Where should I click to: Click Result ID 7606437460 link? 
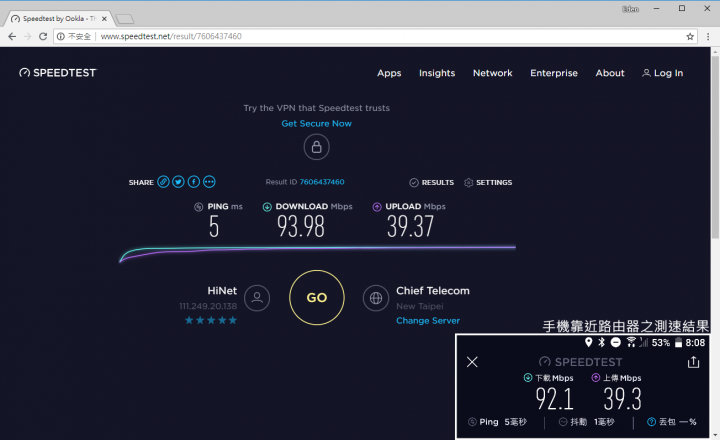coord(321,182)
